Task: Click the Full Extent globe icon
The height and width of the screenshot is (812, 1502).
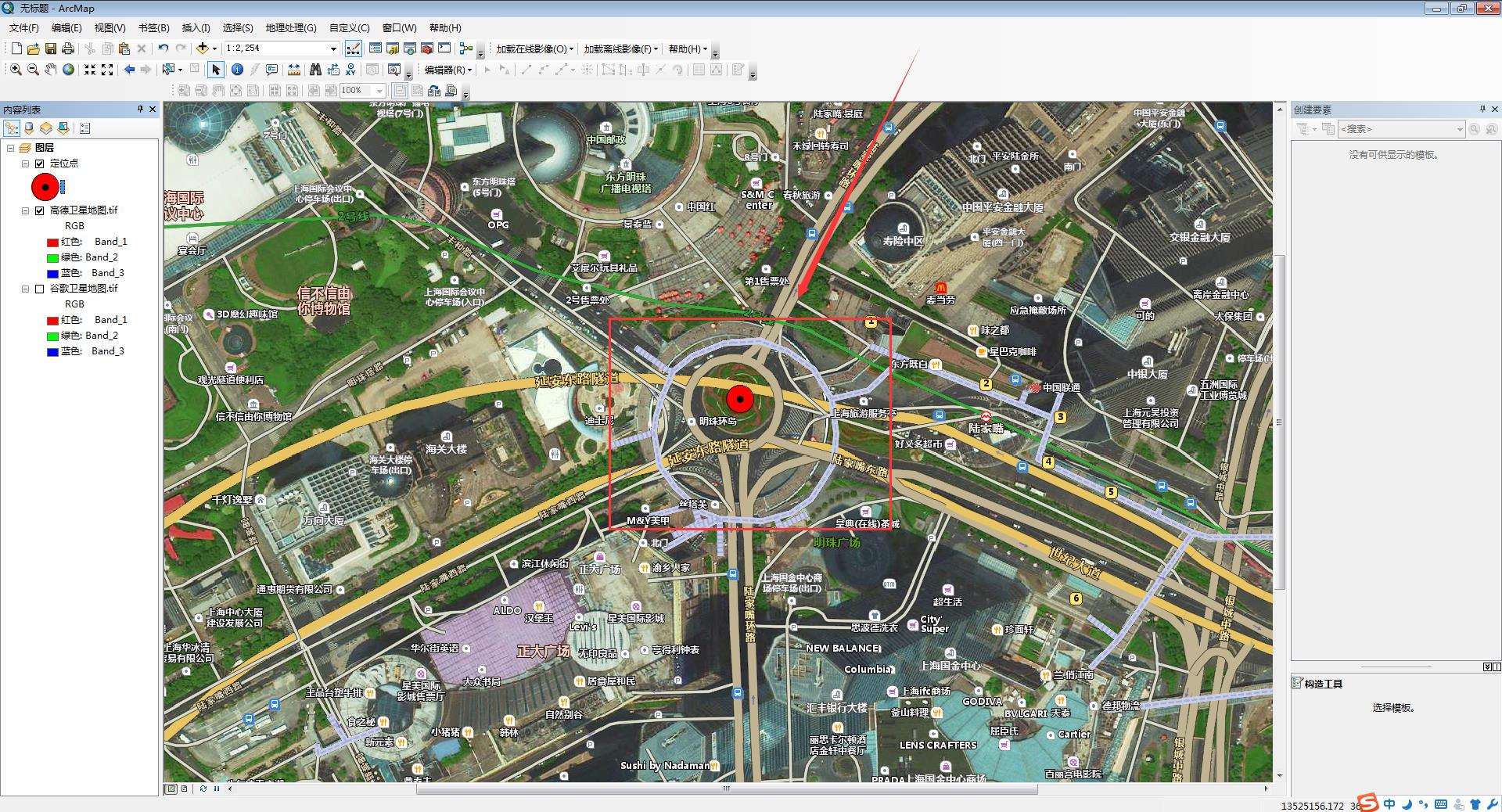Action: coord(69,70)
